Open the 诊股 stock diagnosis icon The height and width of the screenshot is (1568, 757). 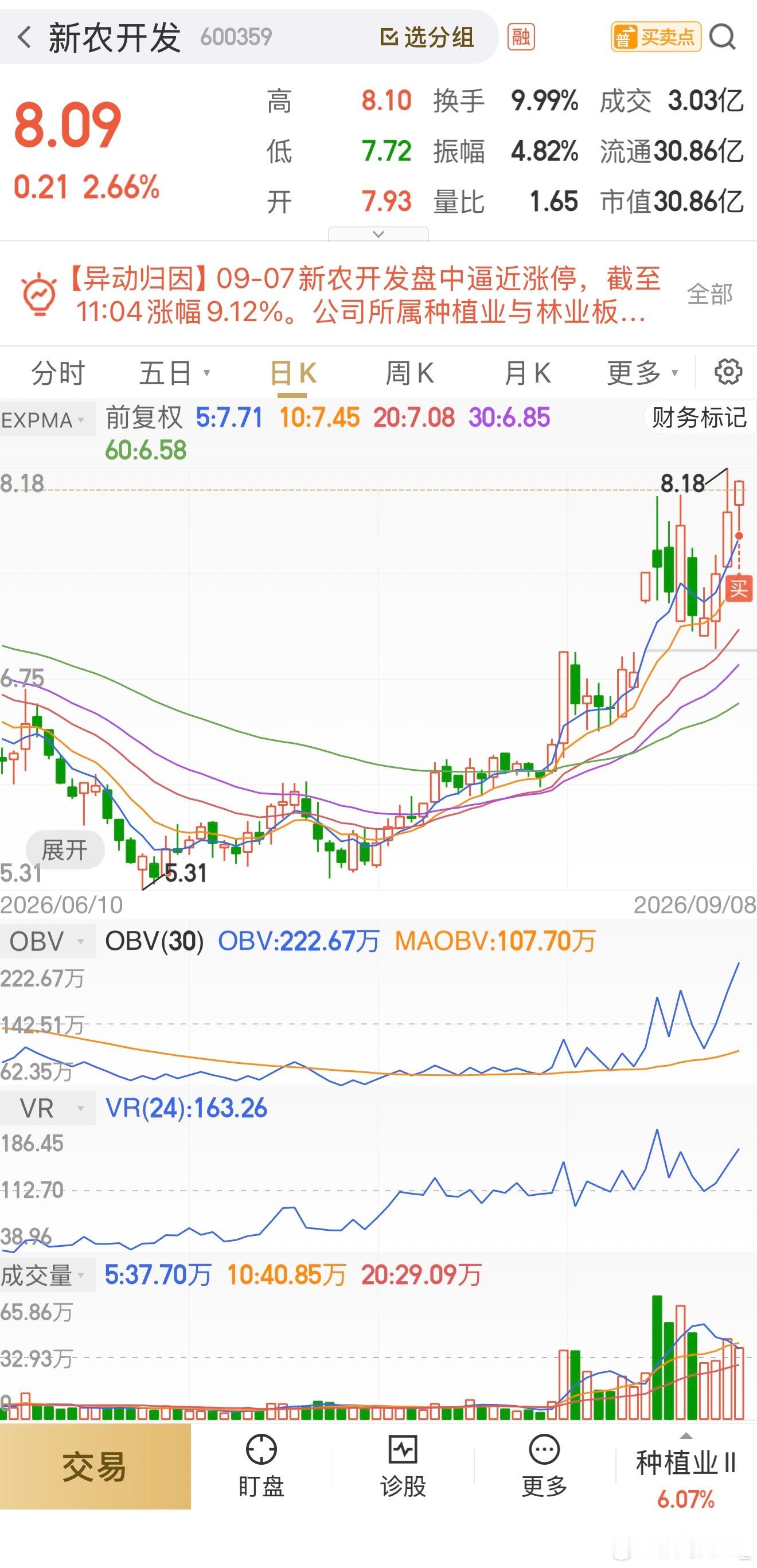pos(403,1465)
